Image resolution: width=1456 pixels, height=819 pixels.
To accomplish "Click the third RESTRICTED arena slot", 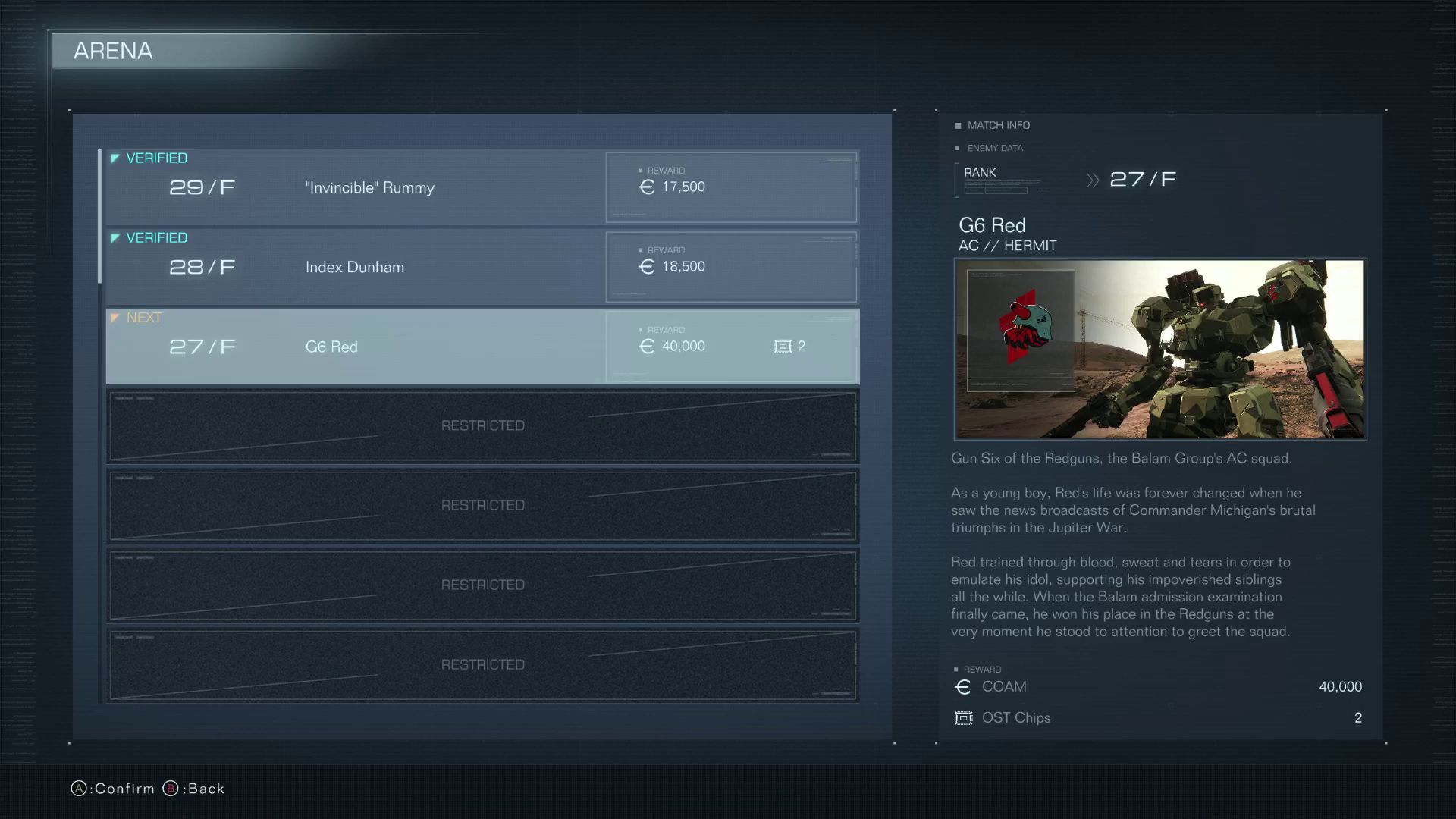I will 482,585.
